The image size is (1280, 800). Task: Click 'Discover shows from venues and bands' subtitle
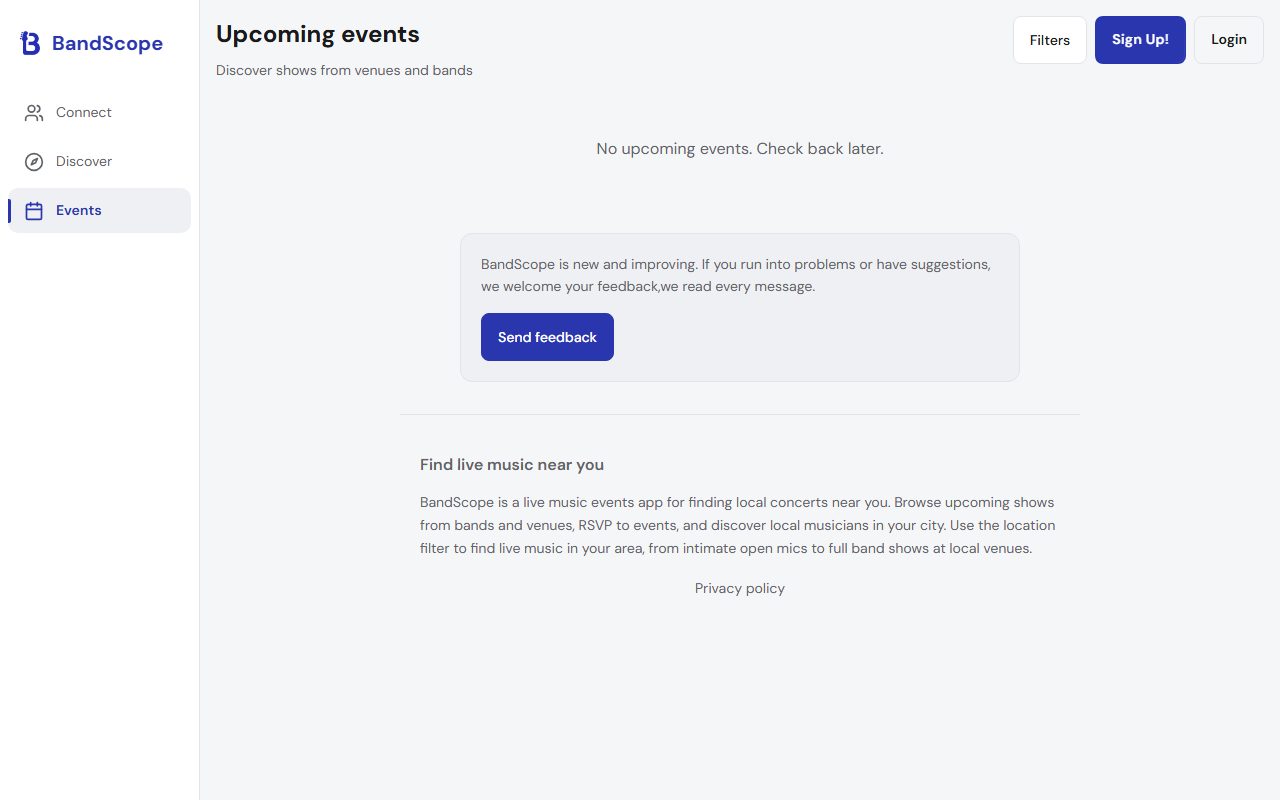click(344, 70)
